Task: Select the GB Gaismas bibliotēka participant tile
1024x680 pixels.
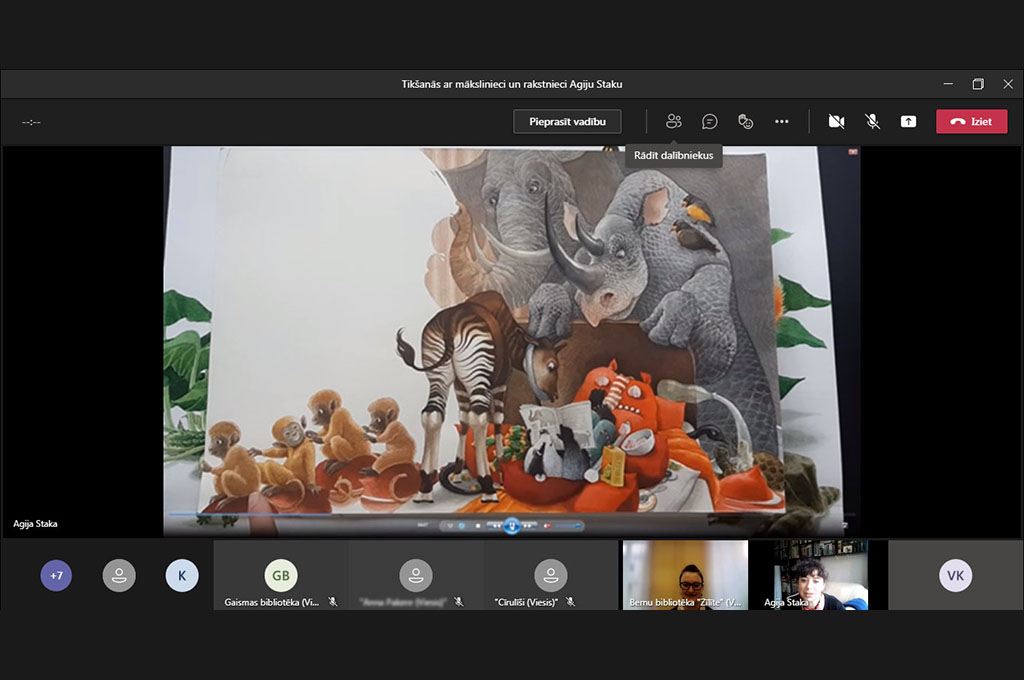Action: [x=281, y=575]
